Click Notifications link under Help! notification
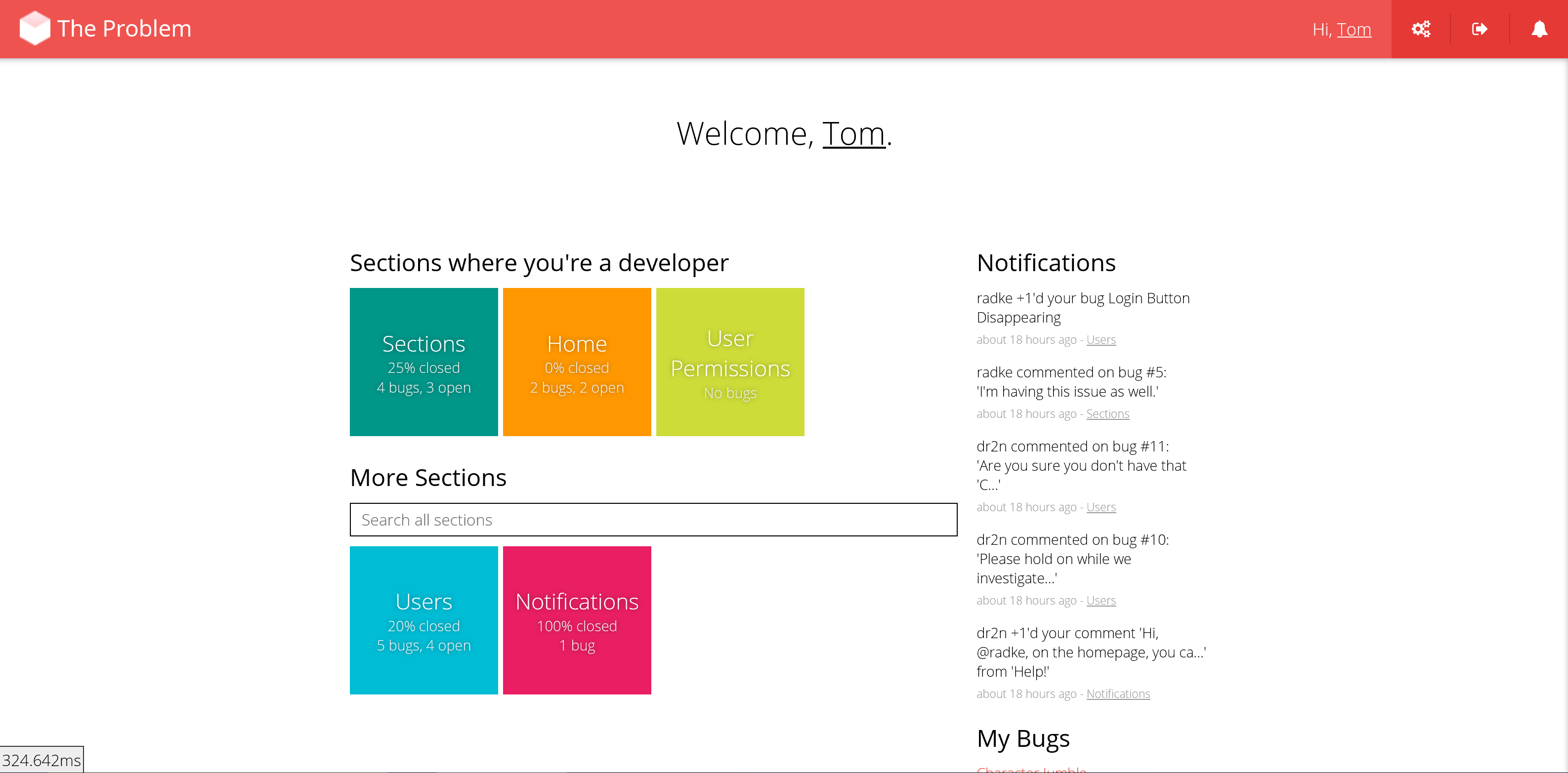1568x773 pixels. tap(1118, 693)
